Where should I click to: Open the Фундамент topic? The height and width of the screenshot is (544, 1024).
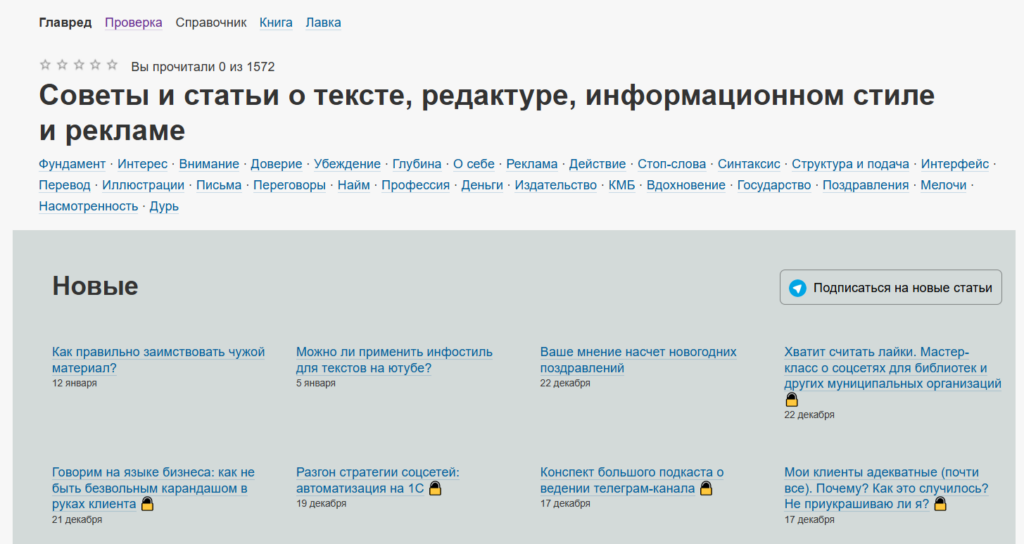(72, 164)
